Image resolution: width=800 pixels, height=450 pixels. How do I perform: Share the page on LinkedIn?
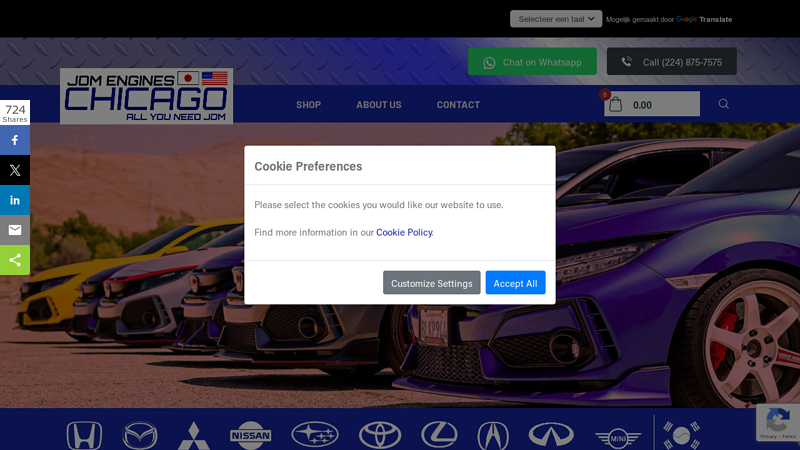[x=15, y=200]
